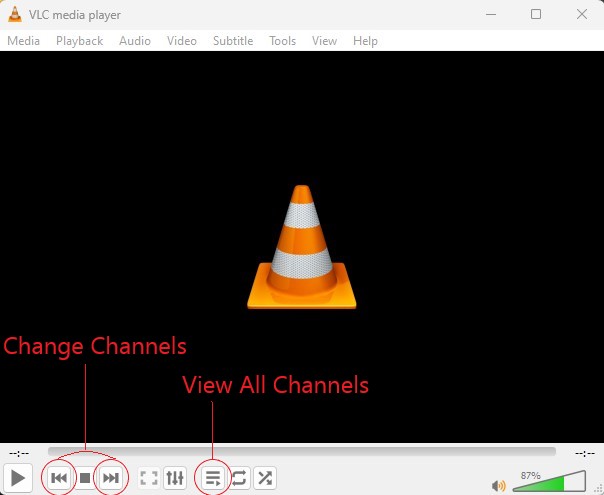
Task: Expand the Tools menu
Action: tap(283, 41)
